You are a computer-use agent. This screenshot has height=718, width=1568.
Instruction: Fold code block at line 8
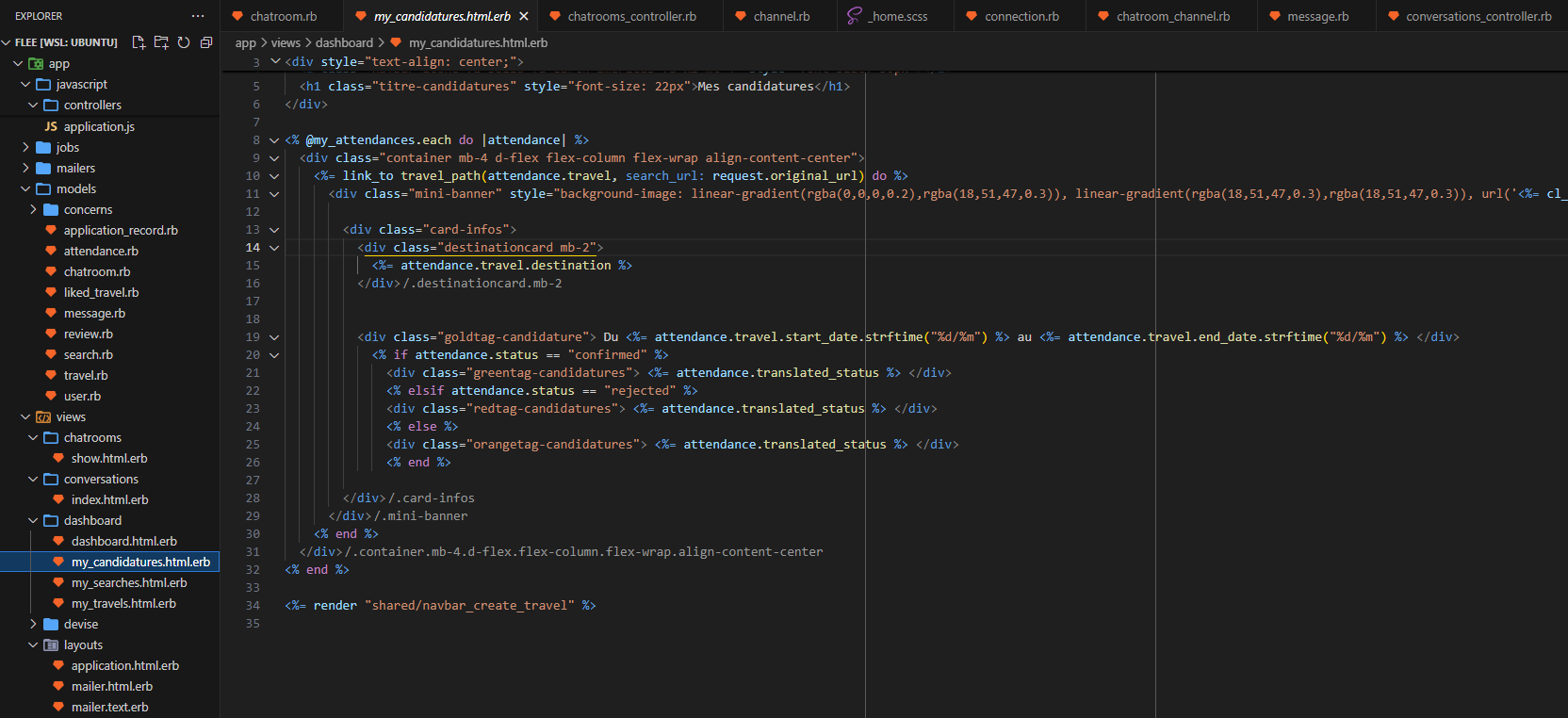(274, 140)
